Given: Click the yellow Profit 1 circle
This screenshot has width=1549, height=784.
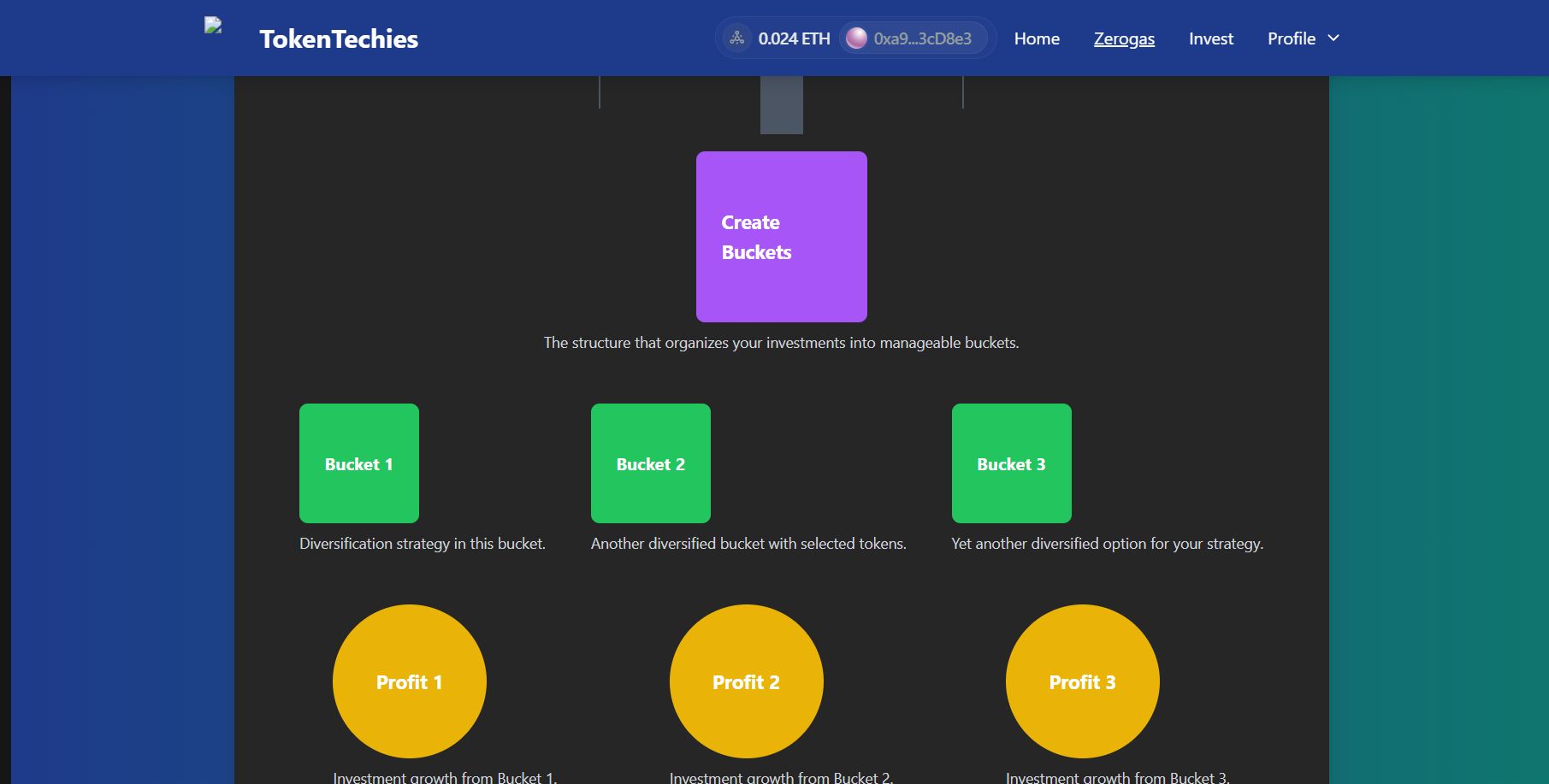Looking at the screenshot, I should click(410, 681).
